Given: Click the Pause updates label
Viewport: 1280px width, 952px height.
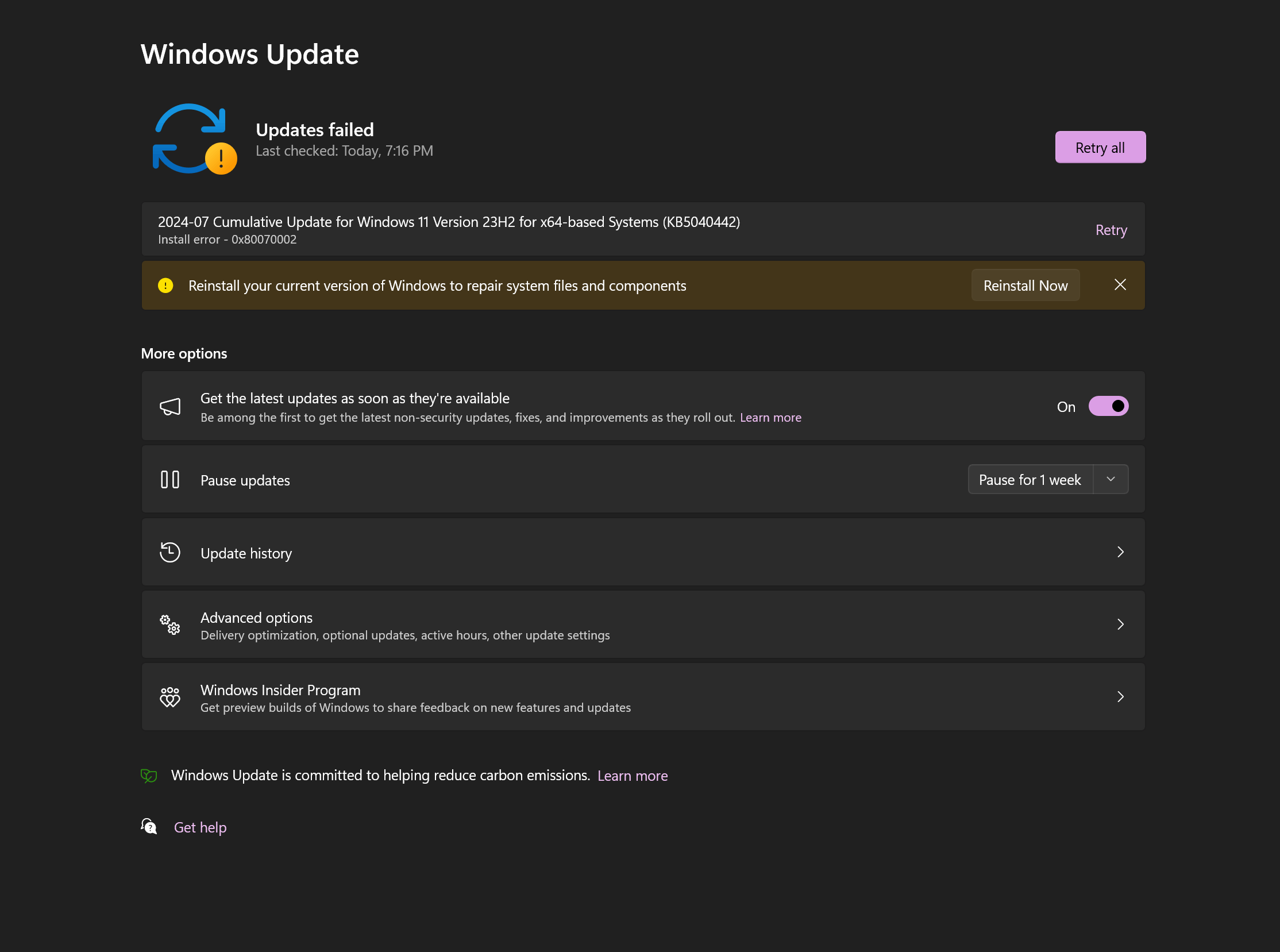Looking at the screenshot, I should (245, 481).
